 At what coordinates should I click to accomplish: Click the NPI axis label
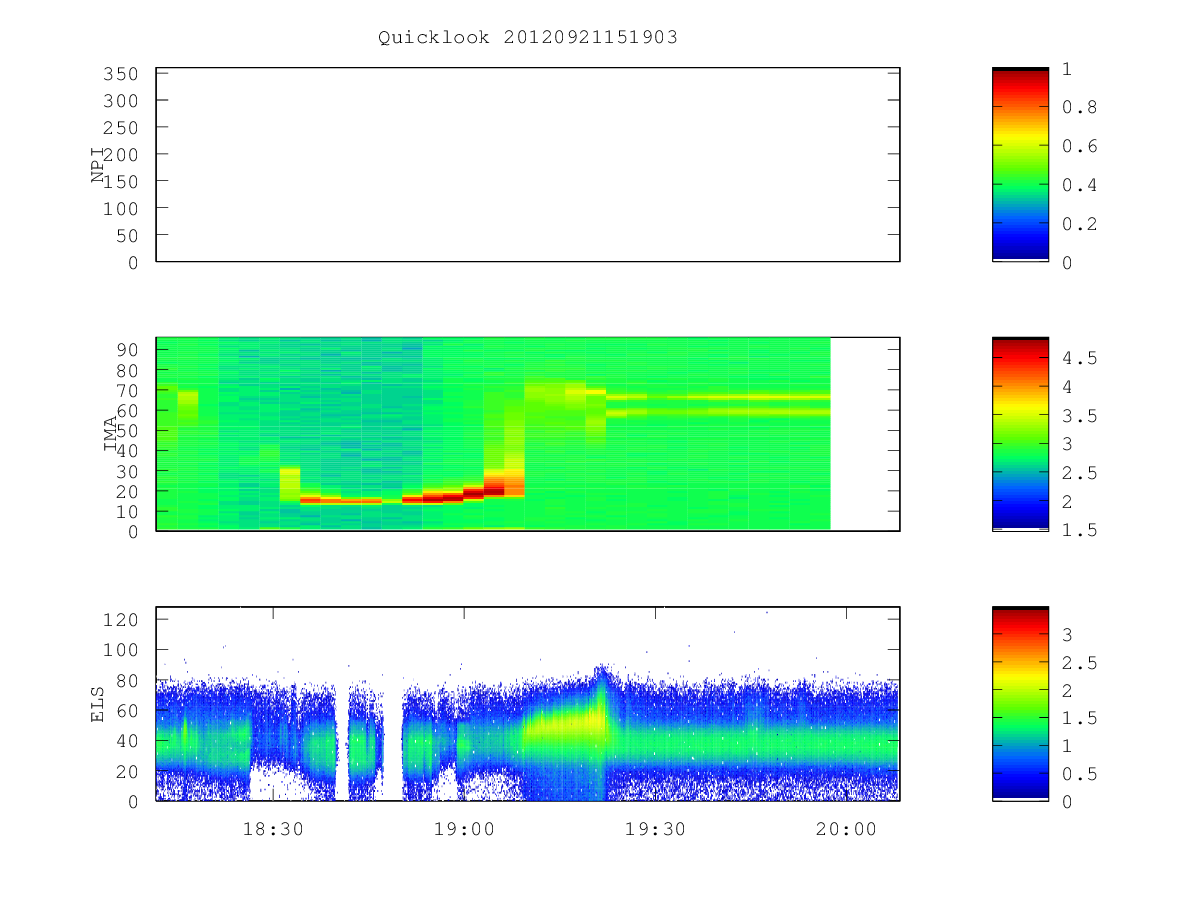coord(97,165)
